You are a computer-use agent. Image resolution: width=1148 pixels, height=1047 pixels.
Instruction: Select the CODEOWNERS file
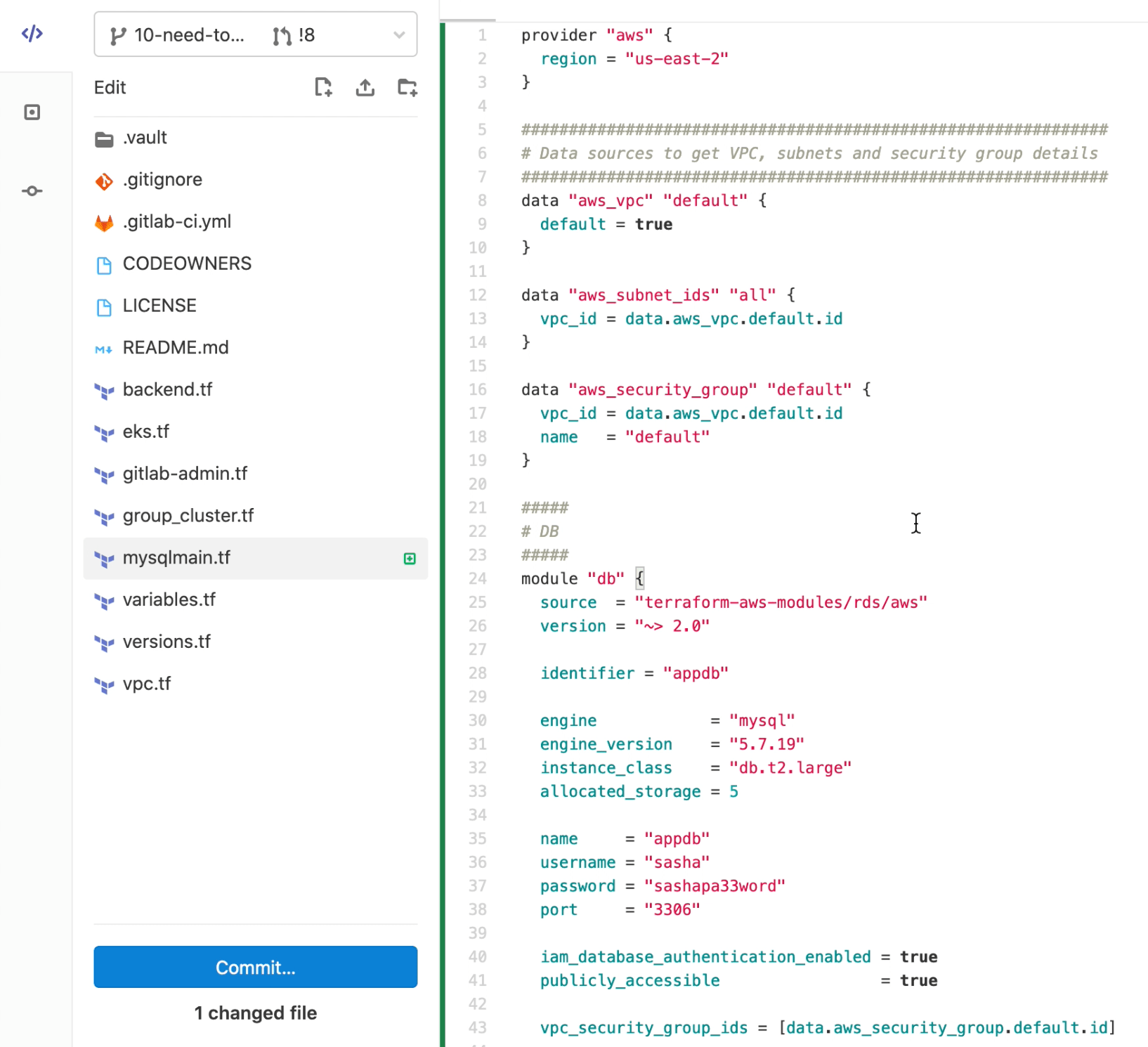(x=187, y=263)
